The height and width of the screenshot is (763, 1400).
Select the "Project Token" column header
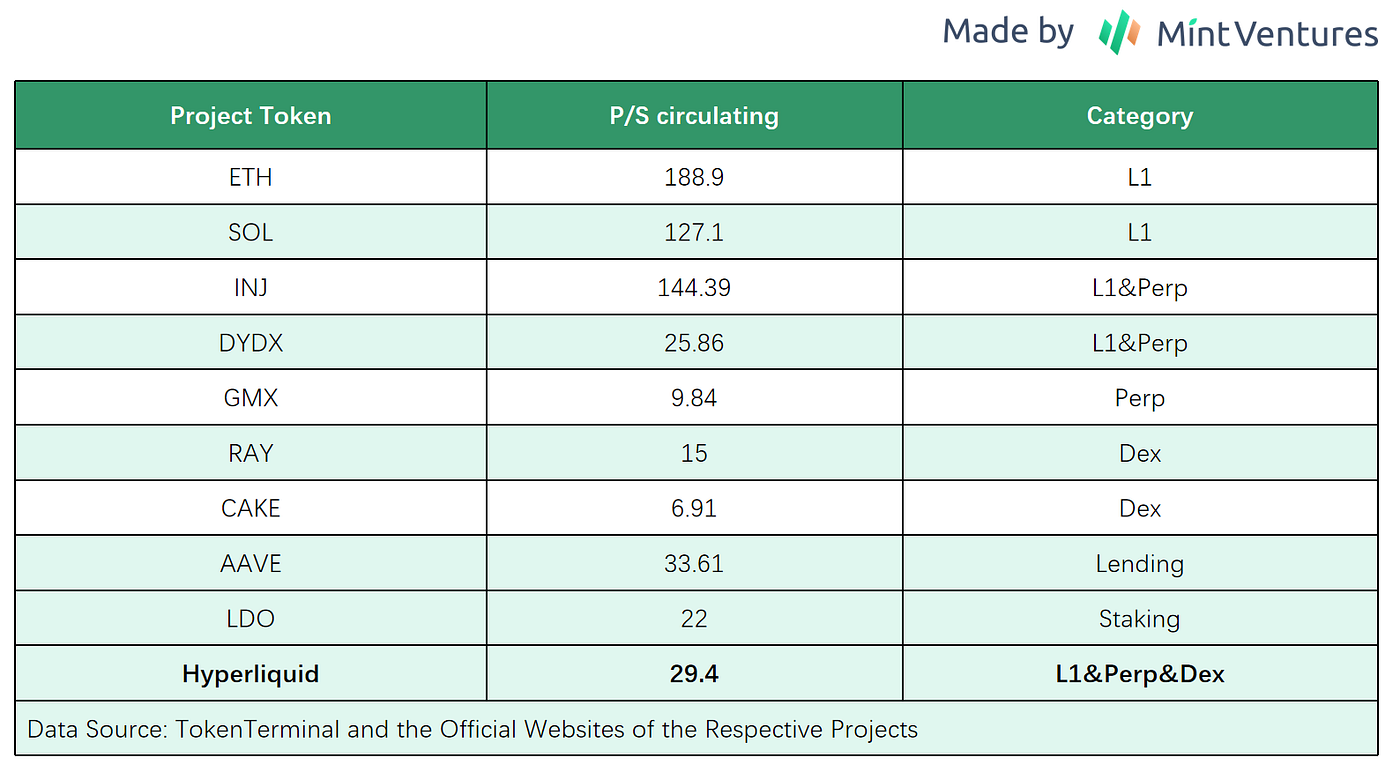251,116
